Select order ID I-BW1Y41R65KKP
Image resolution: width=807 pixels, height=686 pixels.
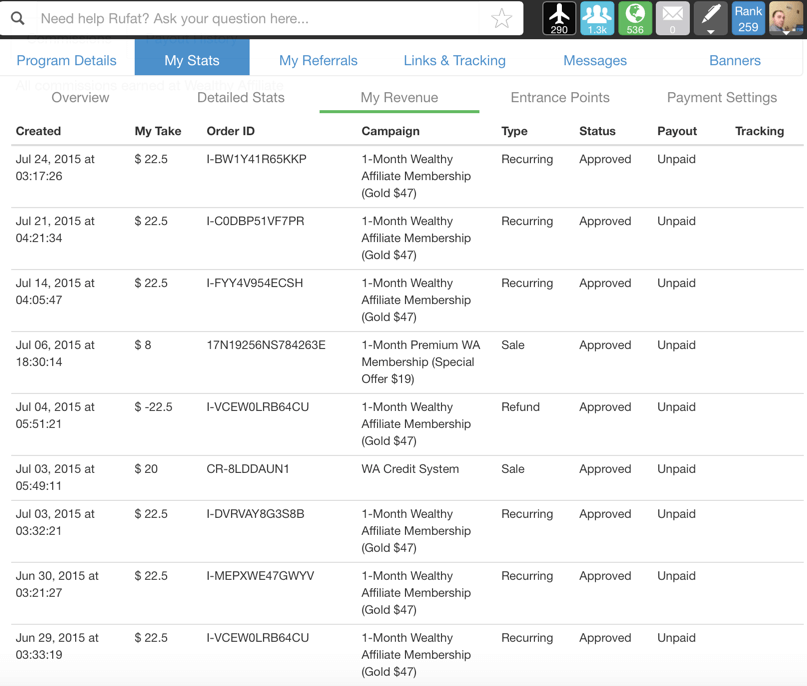pos(256,159)
